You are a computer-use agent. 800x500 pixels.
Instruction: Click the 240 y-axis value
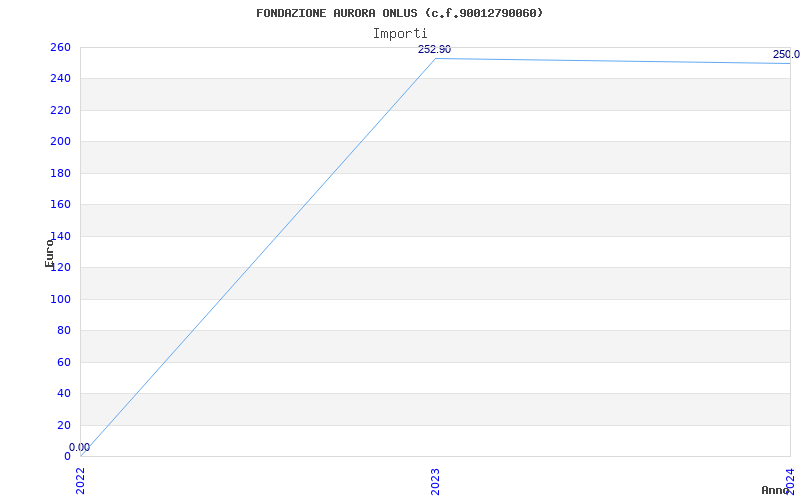click(60, 79)
